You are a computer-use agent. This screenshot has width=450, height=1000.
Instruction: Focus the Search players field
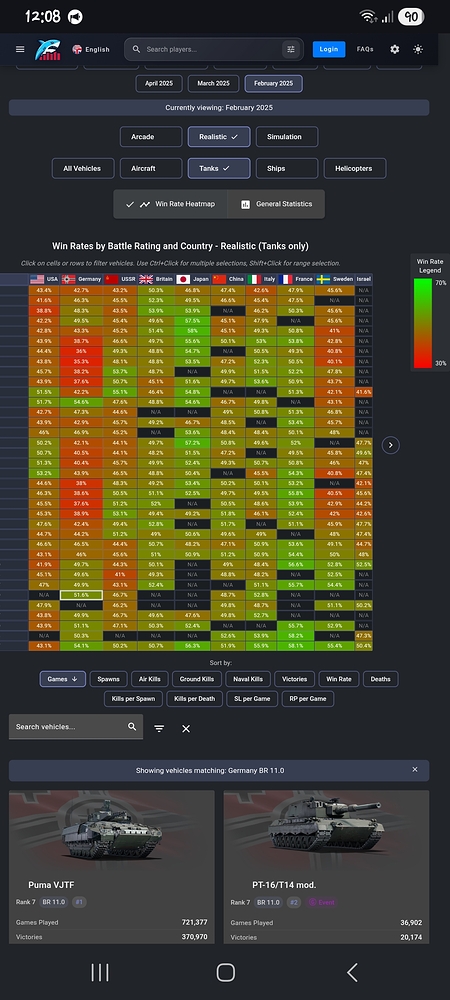tap(213, 49)
